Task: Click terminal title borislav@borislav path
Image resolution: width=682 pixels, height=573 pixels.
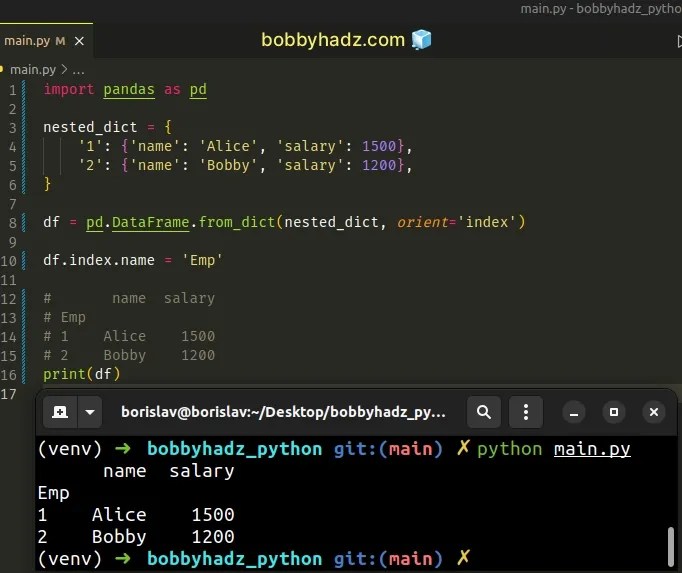Action: [283, 412]
